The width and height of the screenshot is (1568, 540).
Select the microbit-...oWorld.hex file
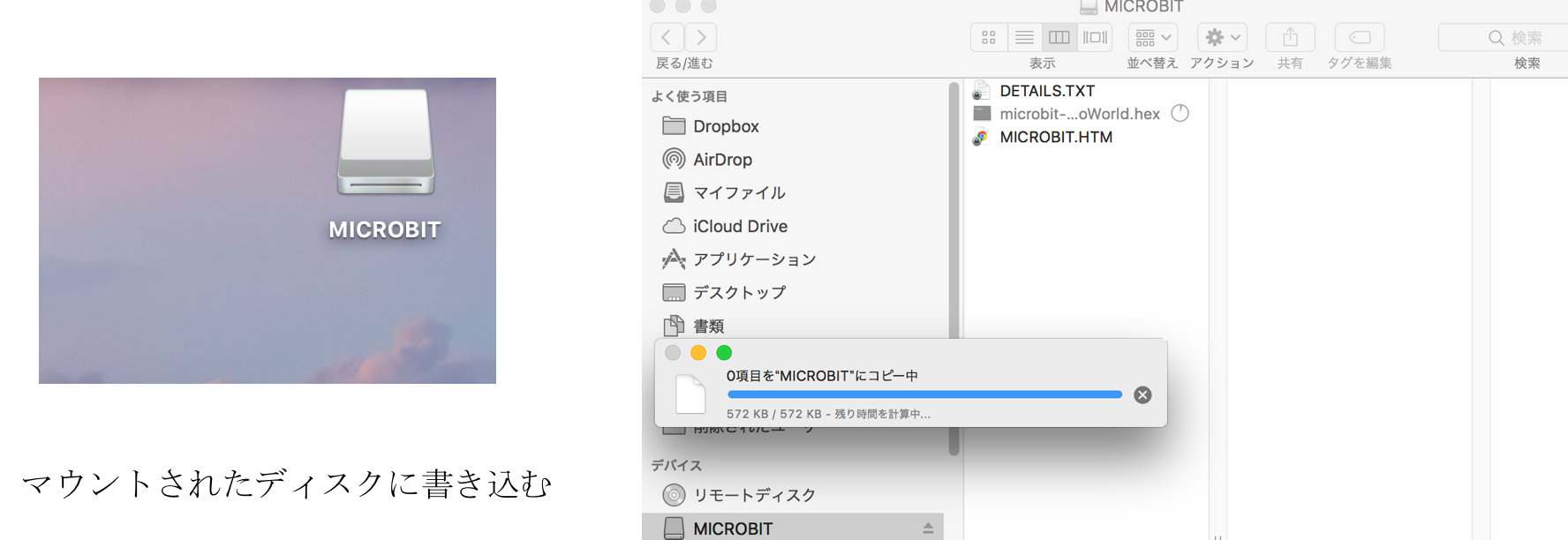[x=1079, y=114]
